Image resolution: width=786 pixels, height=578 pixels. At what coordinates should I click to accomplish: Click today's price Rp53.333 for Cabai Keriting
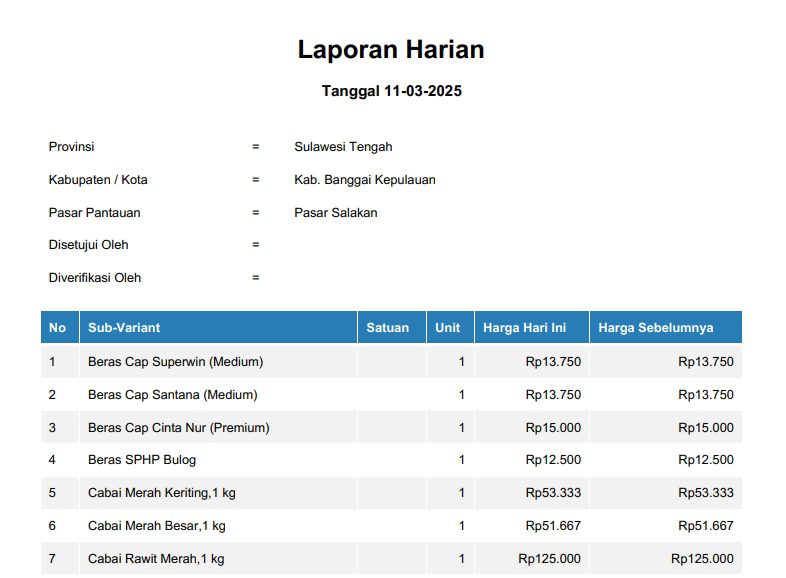pyautogui.click(x=553, y=493)
